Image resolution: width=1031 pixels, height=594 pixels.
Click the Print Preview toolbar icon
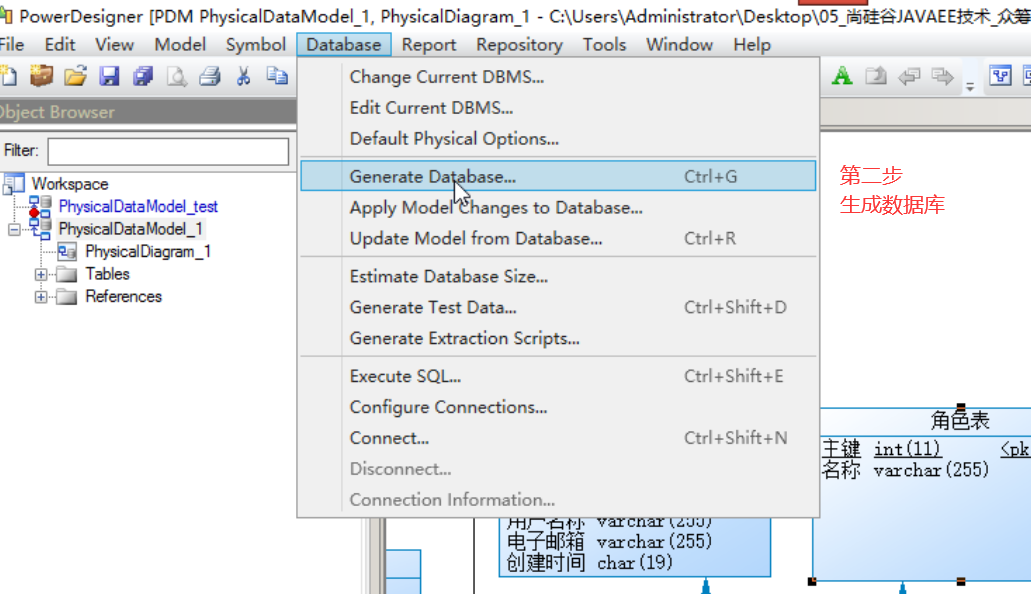[x=176, y=76]
